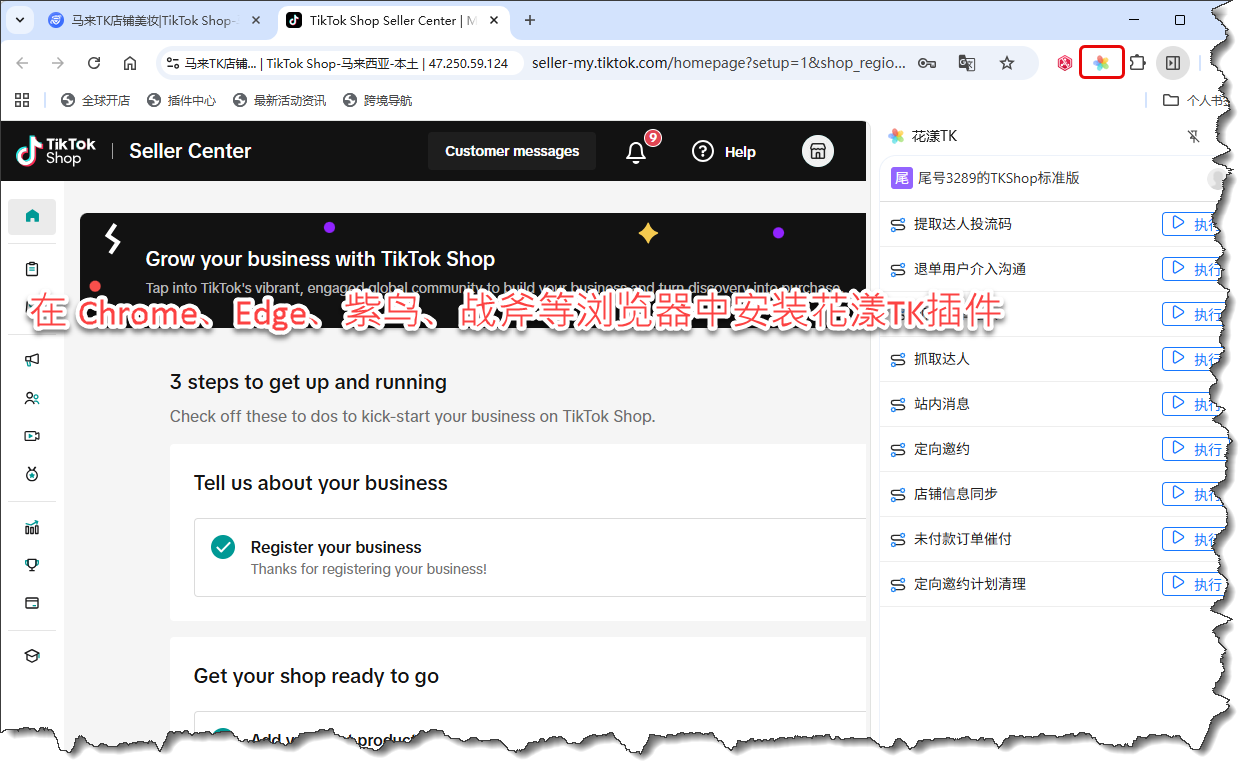Select the 未付款订单催付 workflow row
1255x775 pixels.
pyautogui.click(x=1053, y=539)
